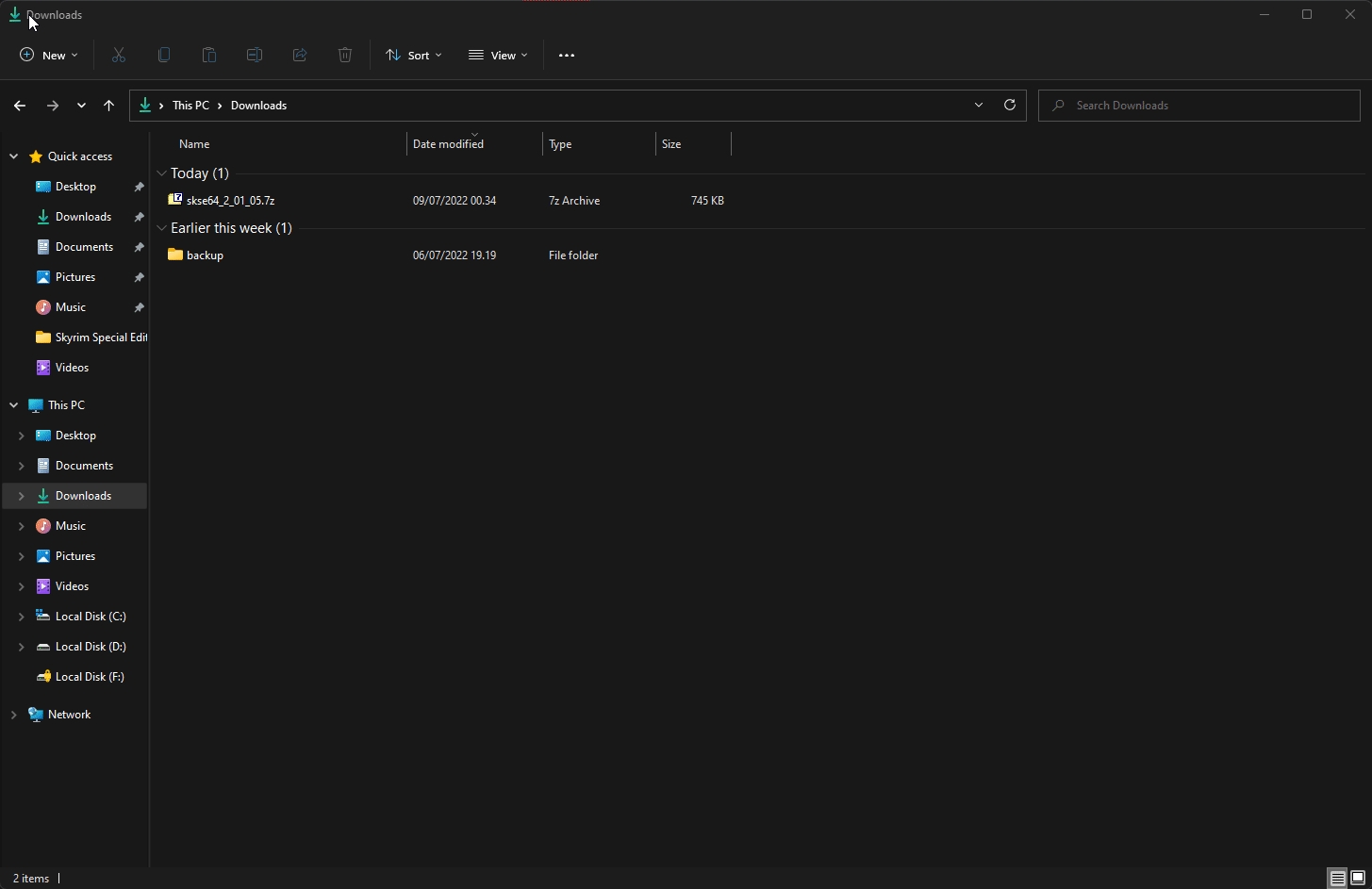Click the Search Downloads field
This screenshot has height=889, width=1372.
[x=1207, y=106]
